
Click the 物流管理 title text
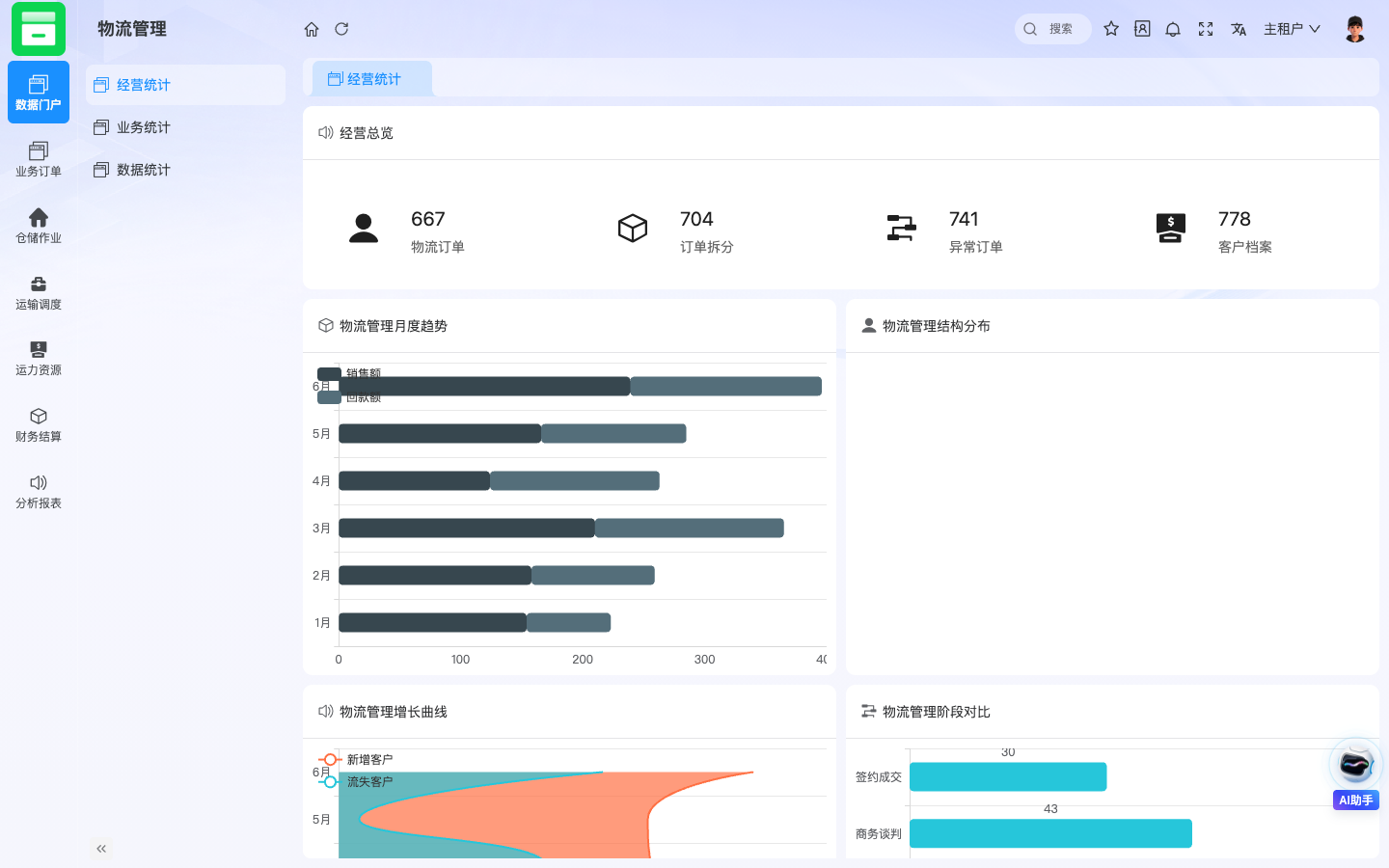[132, 29]
